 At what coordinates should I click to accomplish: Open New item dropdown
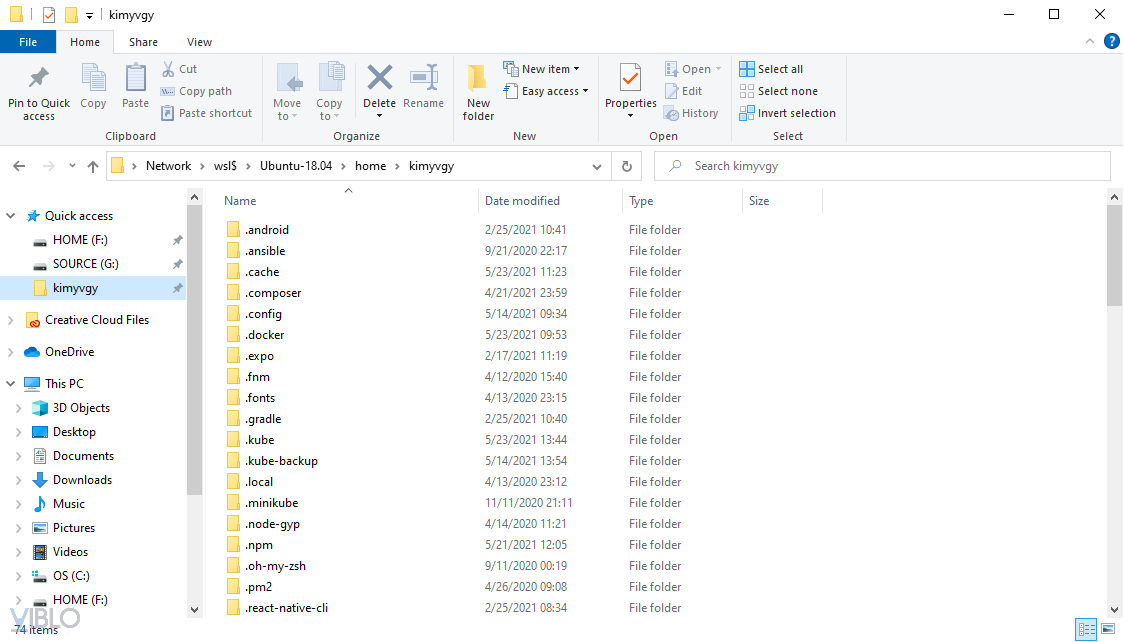coord(541,69)
